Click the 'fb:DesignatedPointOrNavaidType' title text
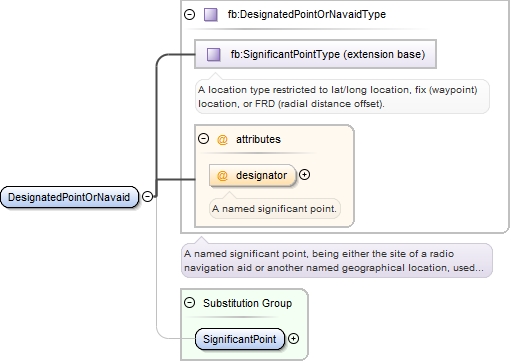The width and height of the screenshot is (511, 362). click(x=307, y=14)
